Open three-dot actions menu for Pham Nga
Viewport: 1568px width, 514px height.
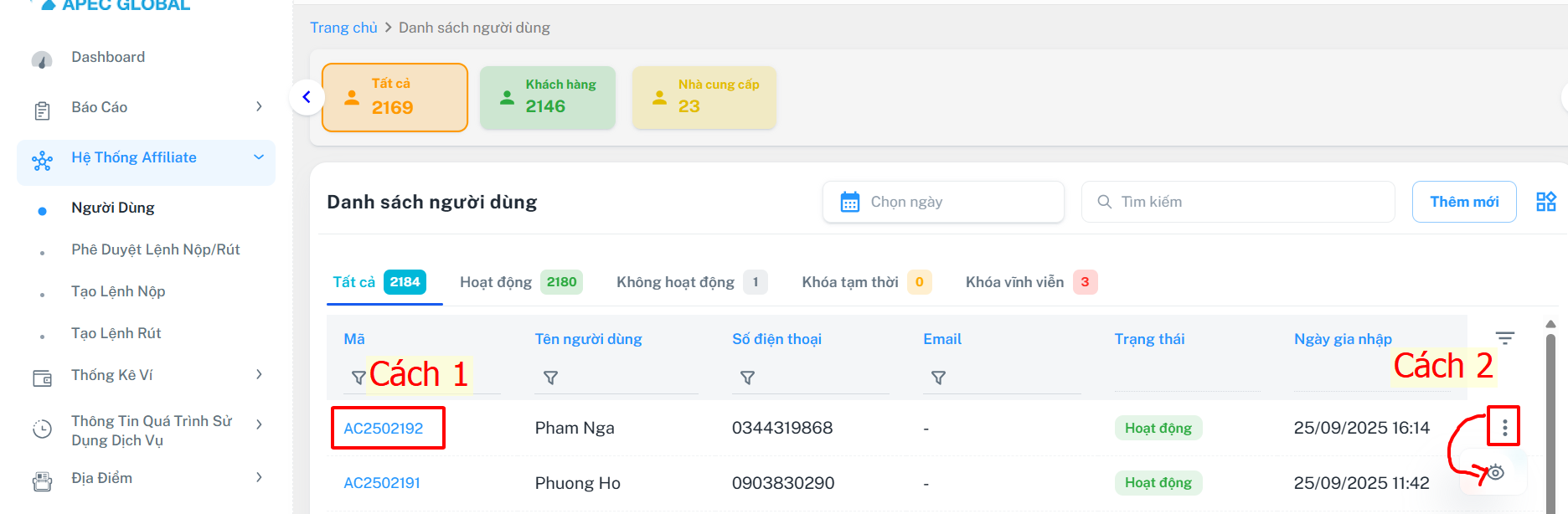[x=1504, y=428]
